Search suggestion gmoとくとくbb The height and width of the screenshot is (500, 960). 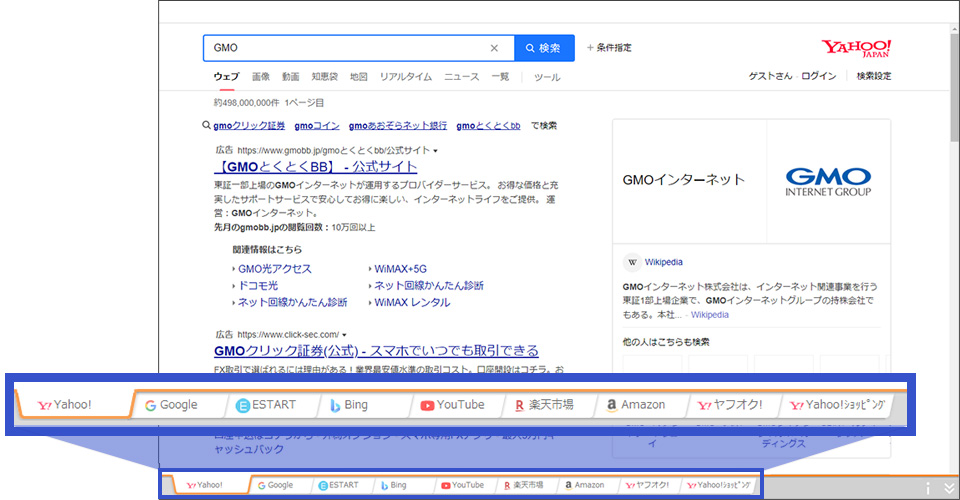(x=489, y=125)
